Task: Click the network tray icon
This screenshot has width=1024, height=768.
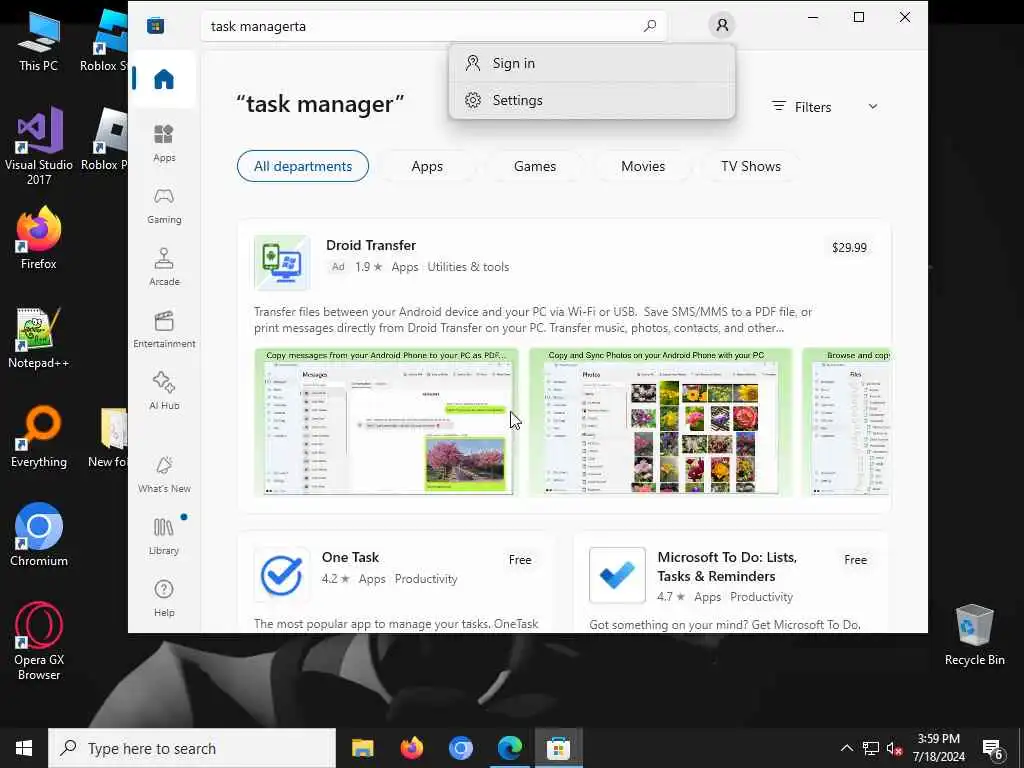Action: click(x=871, y=748)
